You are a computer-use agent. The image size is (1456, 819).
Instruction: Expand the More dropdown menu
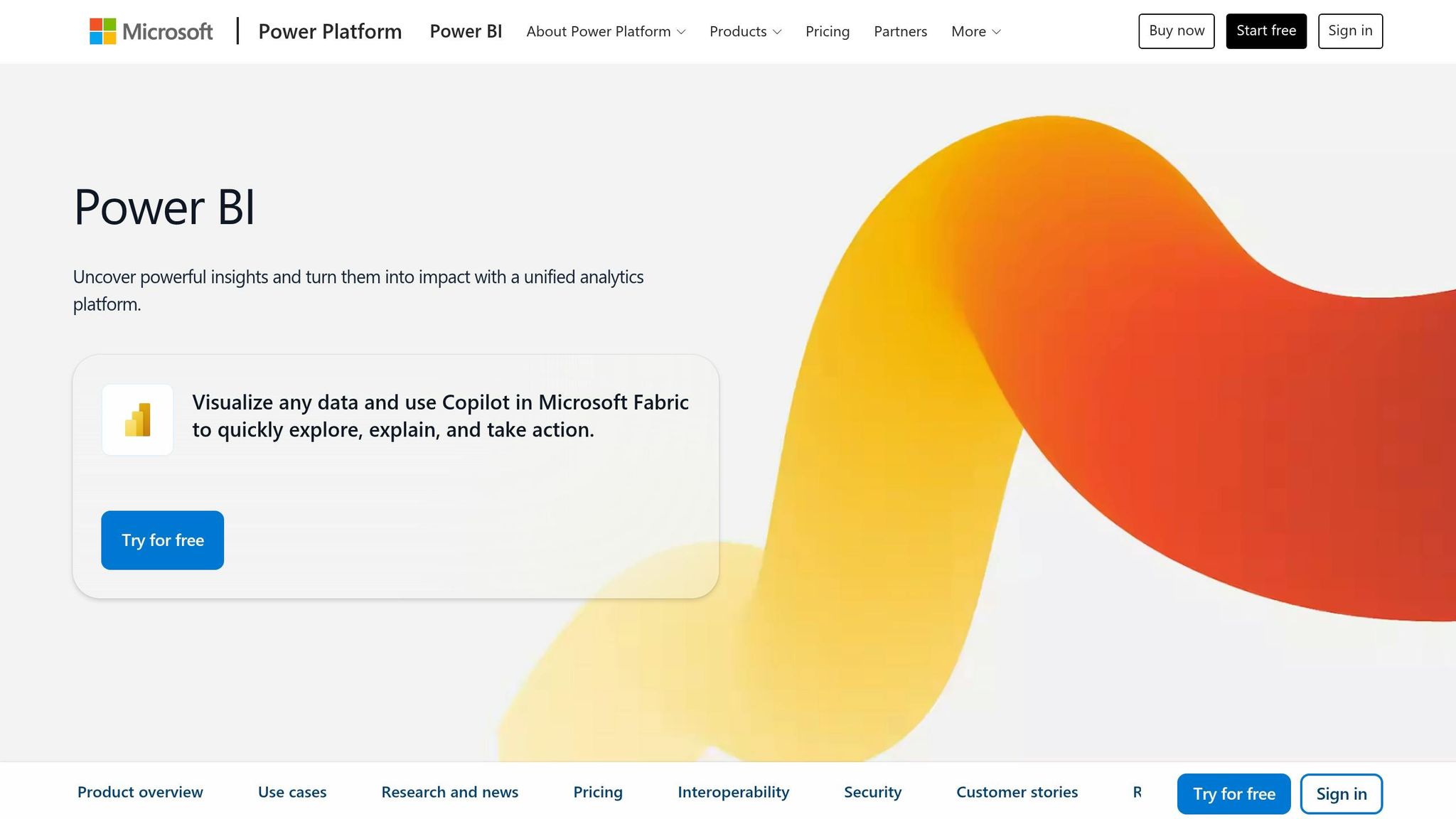[975, 31]
